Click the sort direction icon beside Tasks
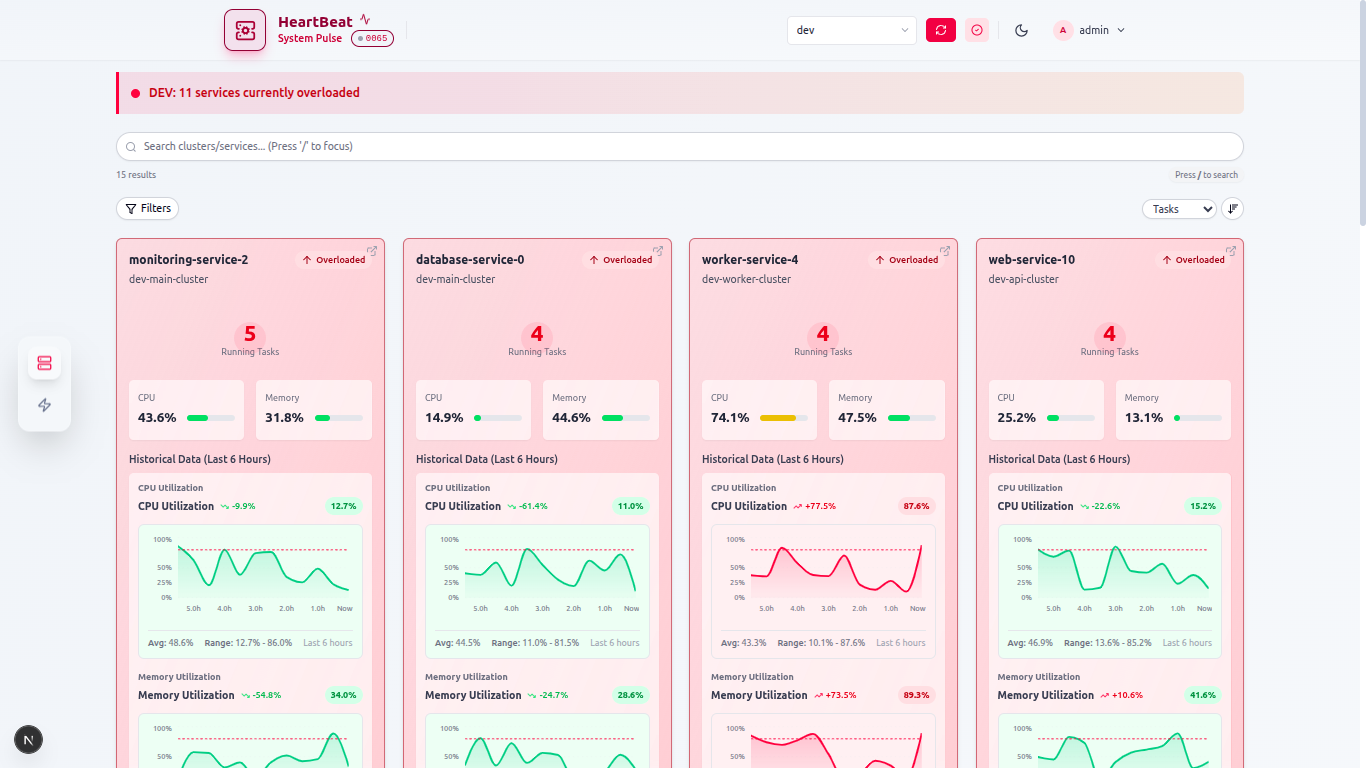 [1232, 208]
